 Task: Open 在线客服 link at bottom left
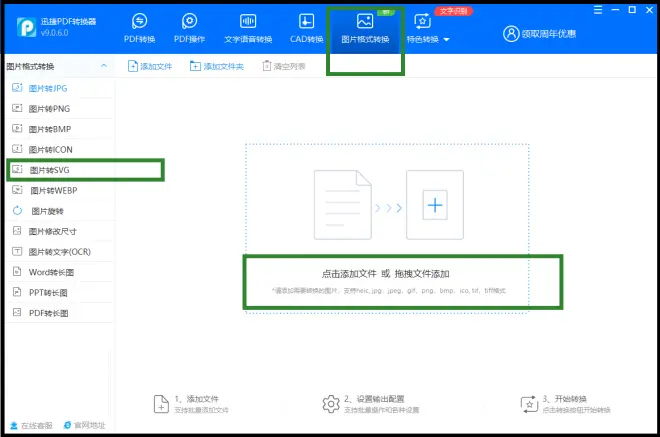(31, 426)
